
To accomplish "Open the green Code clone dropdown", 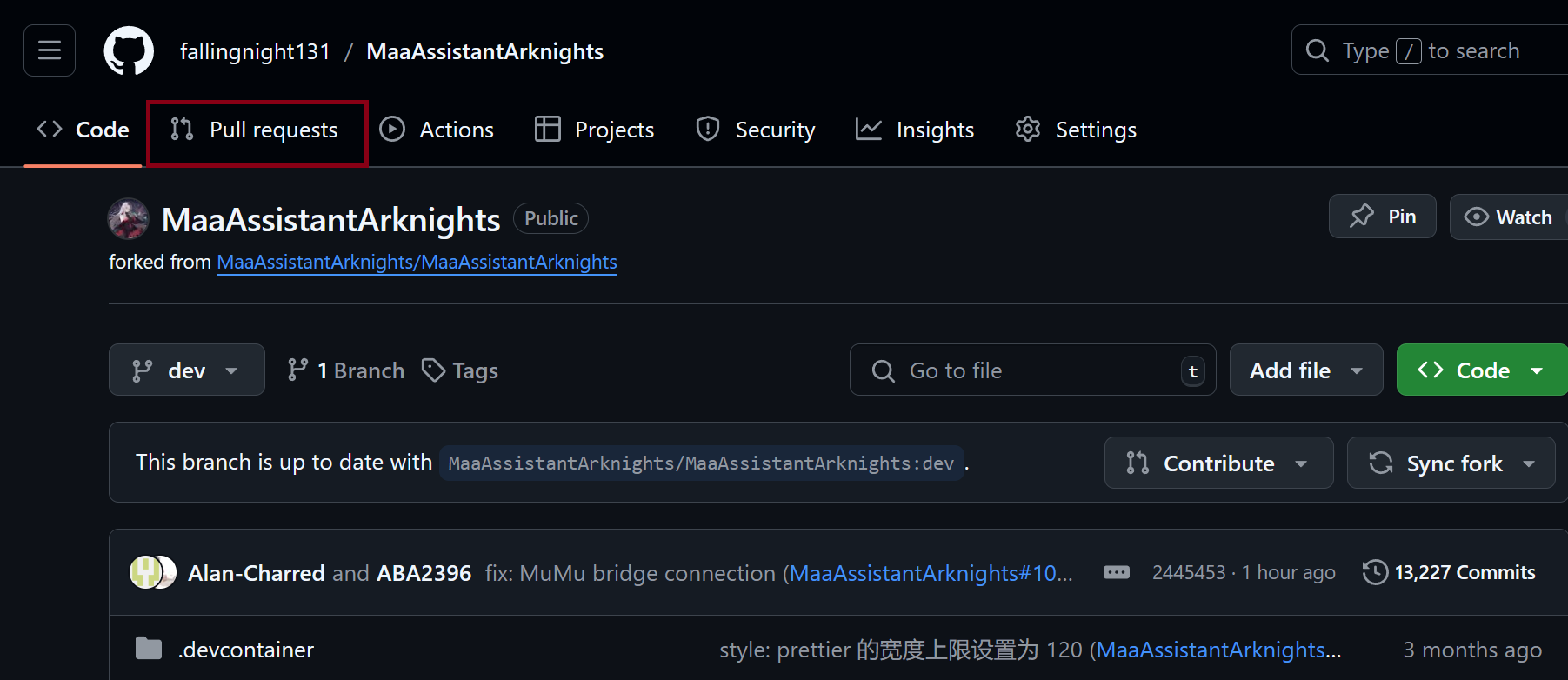I will point(1481,370).
